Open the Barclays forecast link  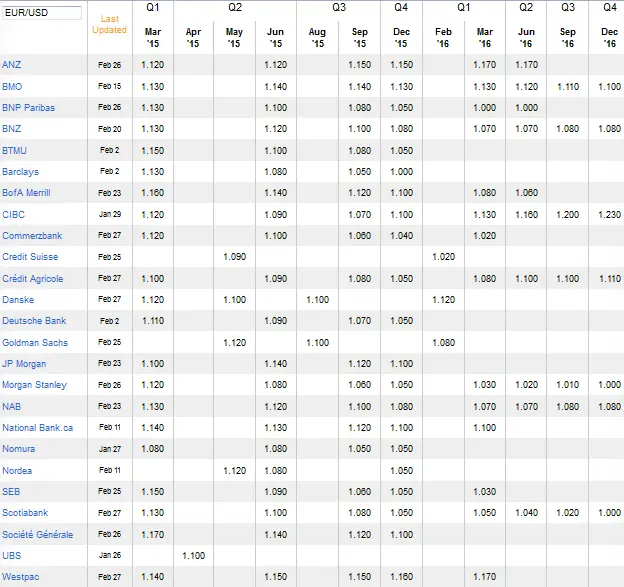pos(20,172)
